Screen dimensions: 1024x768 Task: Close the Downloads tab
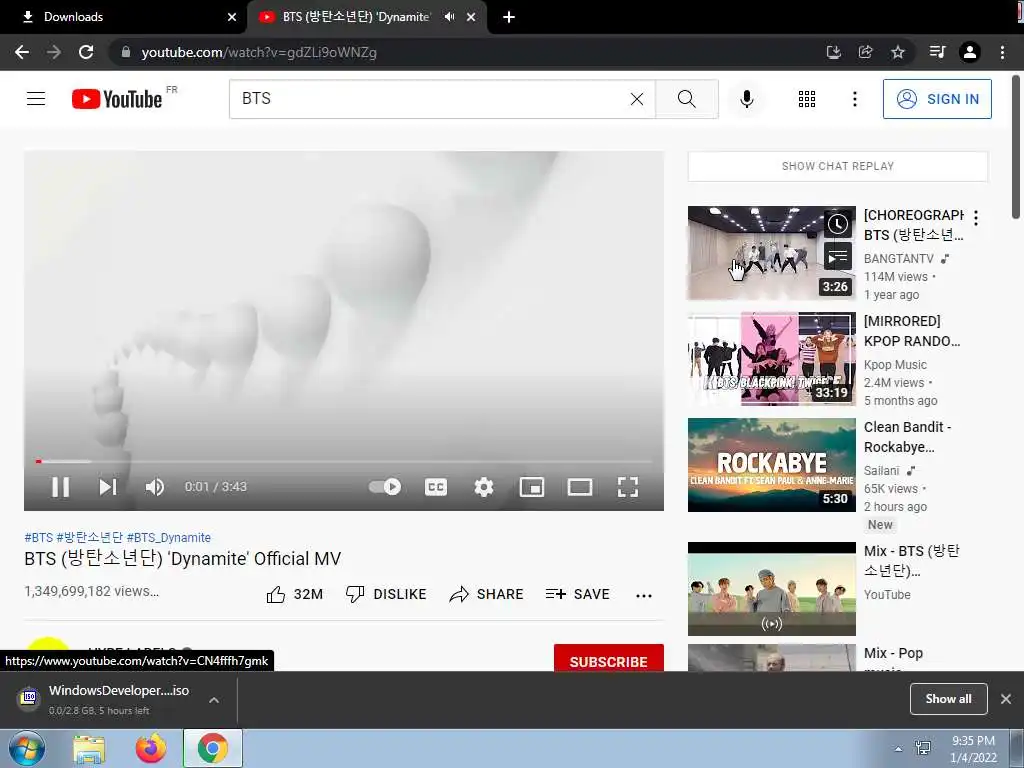[232, 17]
